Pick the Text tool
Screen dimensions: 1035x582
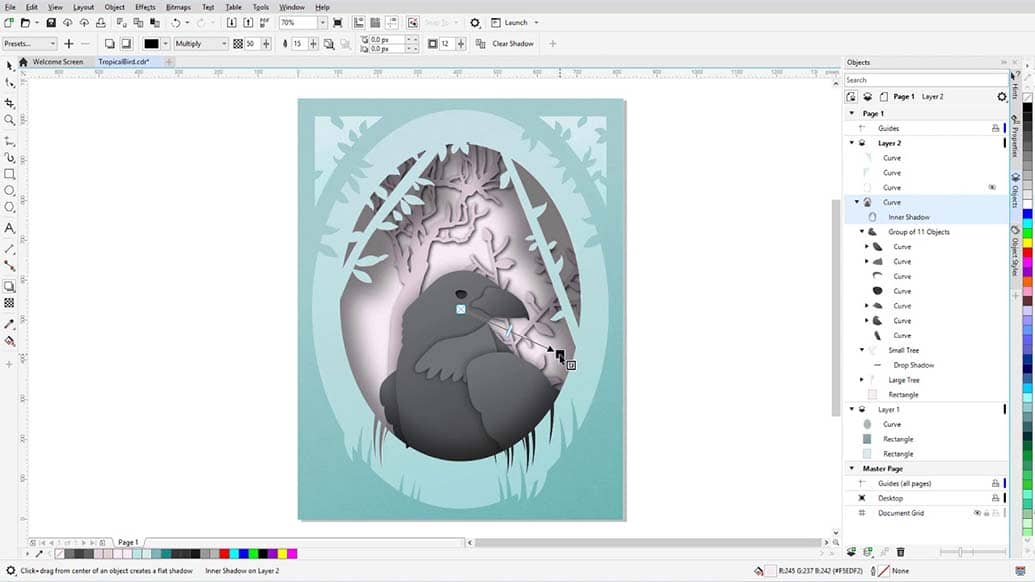point(10,228)
